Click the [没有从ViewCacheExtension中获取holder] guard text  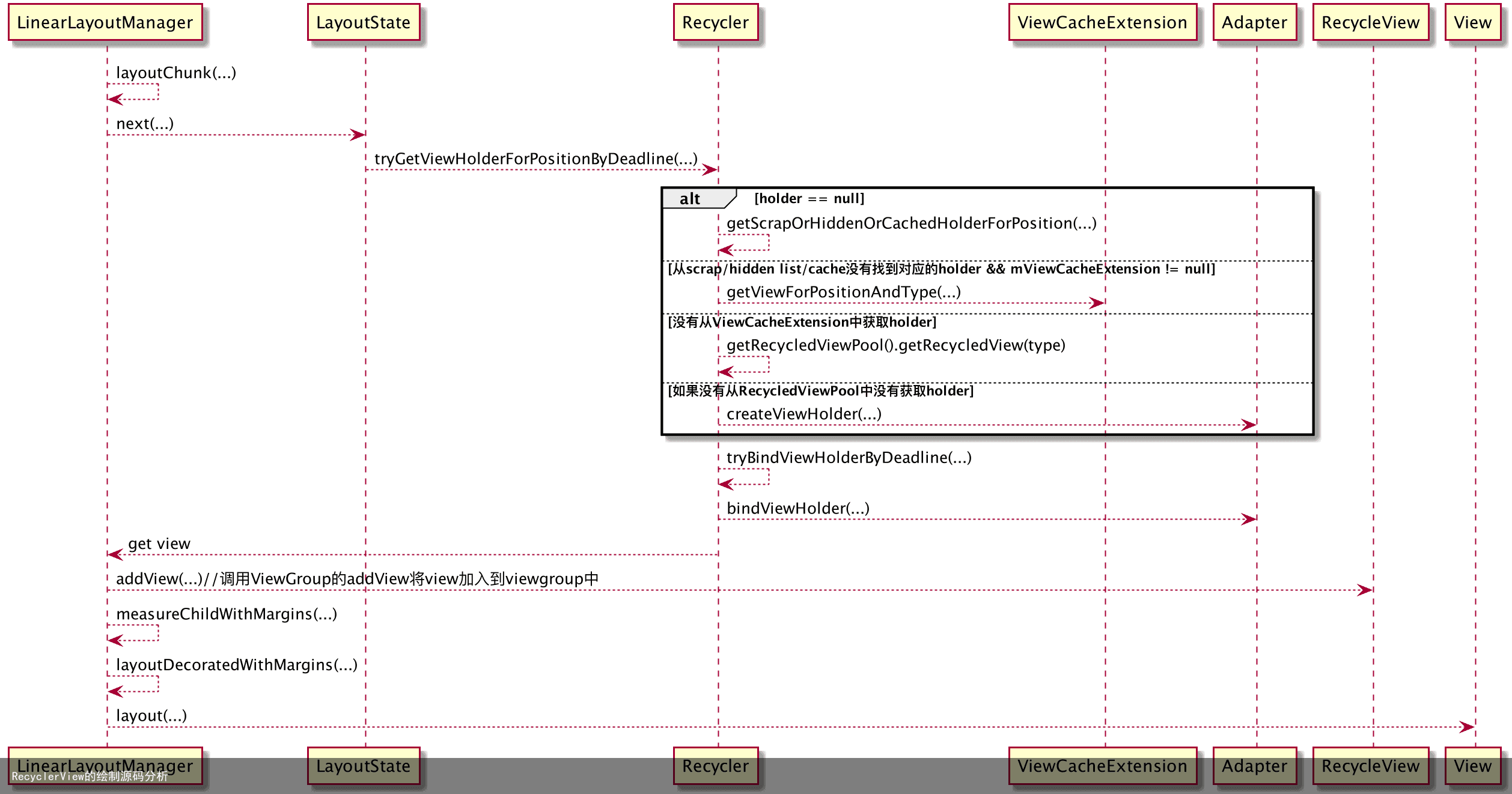coord(802,323)
